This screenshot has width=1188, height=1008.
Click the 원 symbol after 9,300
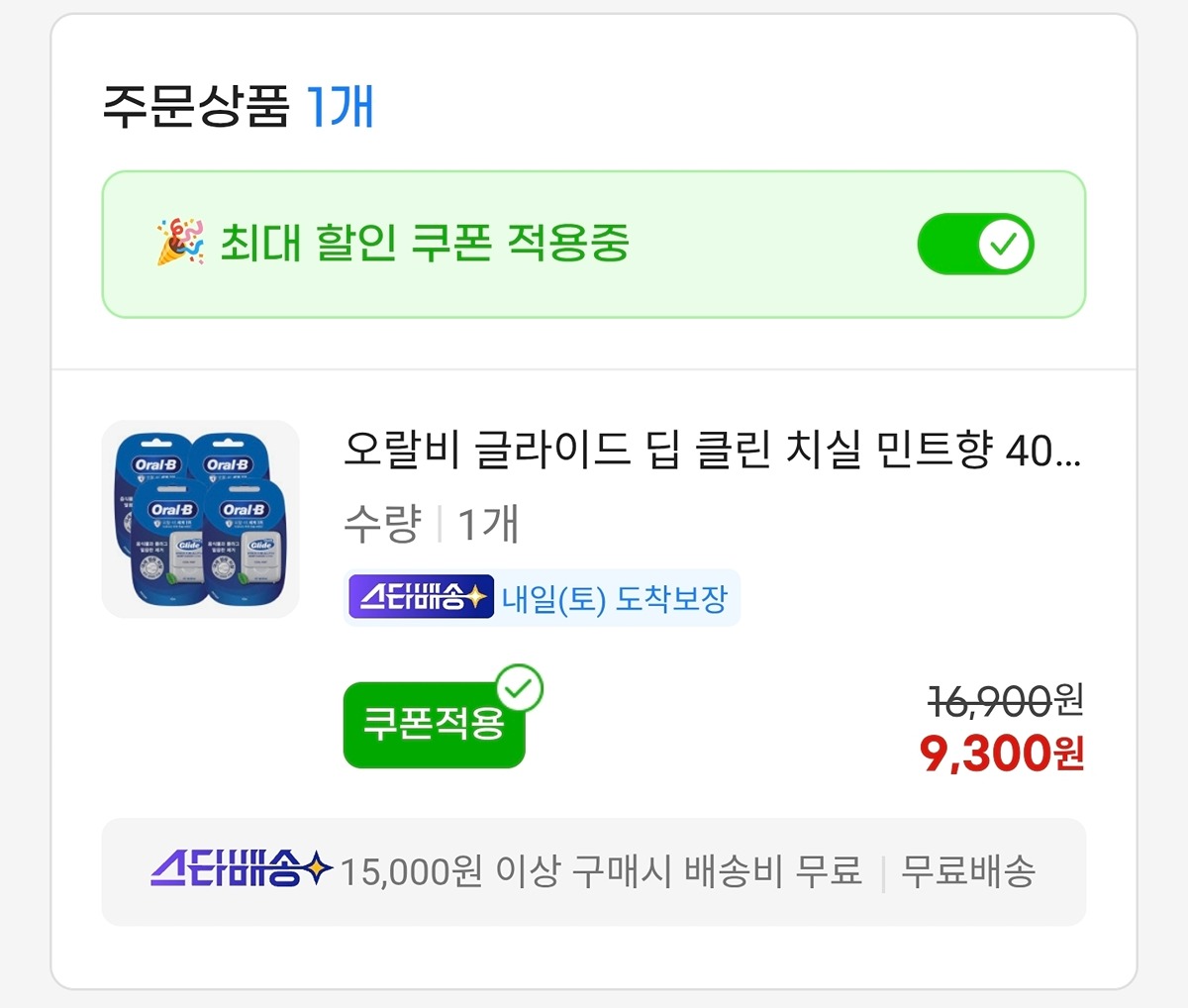click(1069, 755)
